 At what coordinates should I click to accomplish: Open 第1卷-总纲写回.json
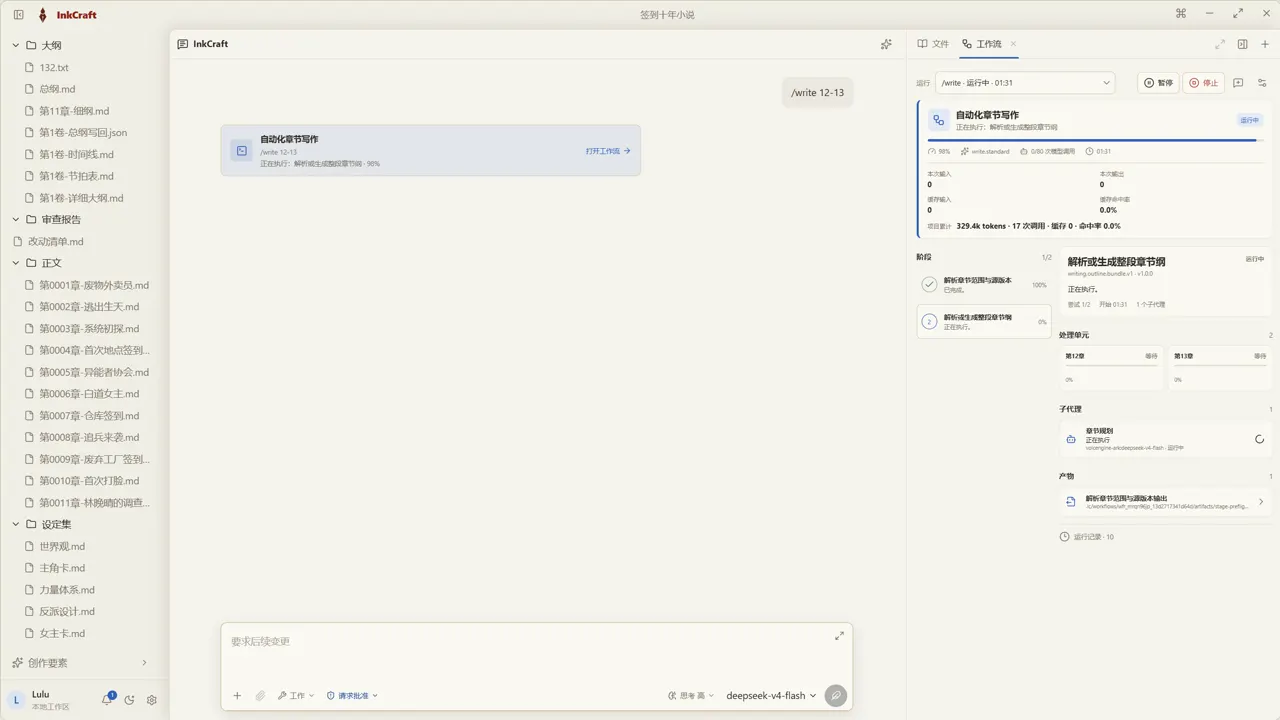coord(83,132)
